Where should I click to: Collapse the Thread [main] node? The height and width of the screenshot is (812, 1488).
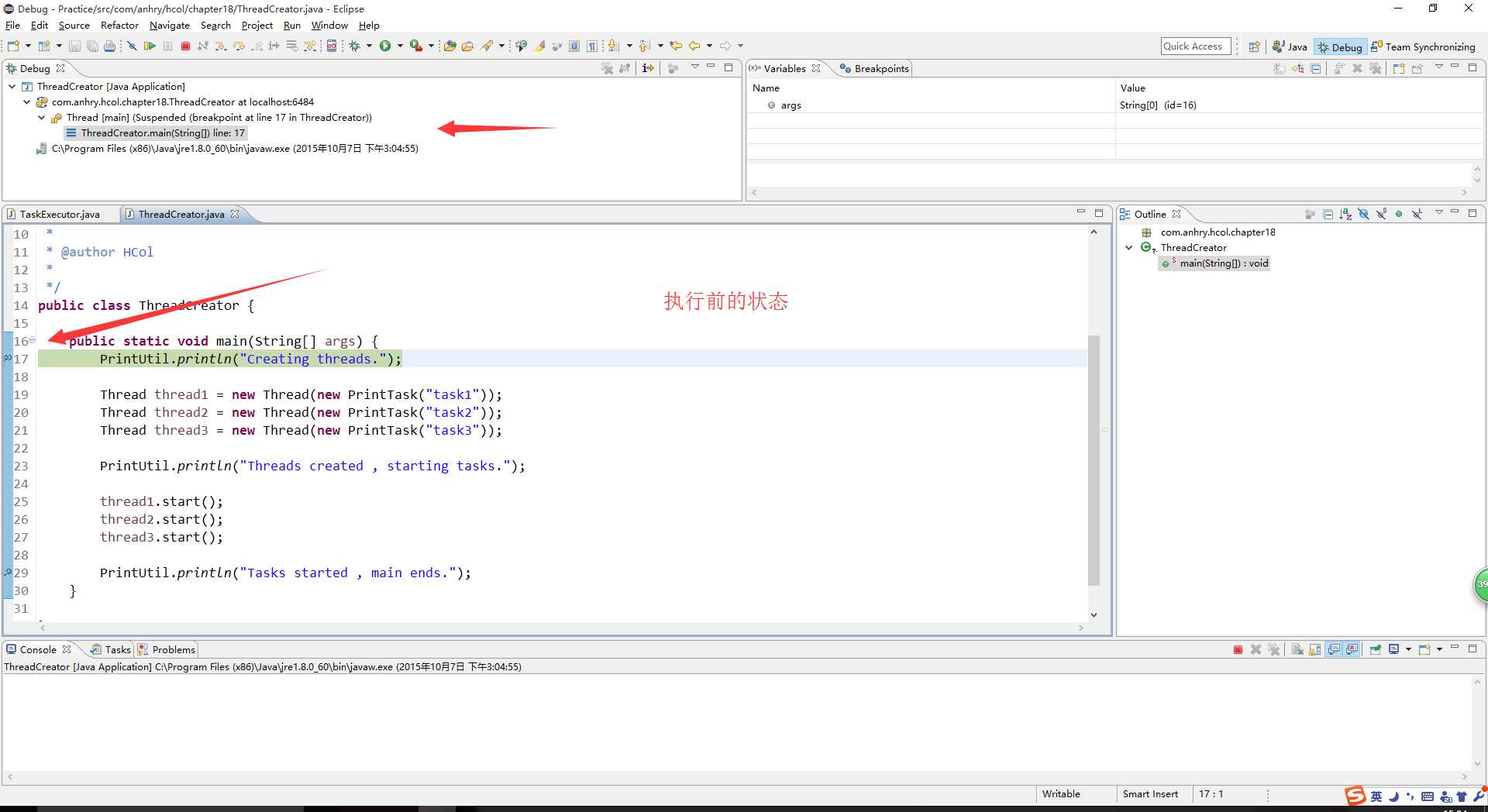coord(42,118)
